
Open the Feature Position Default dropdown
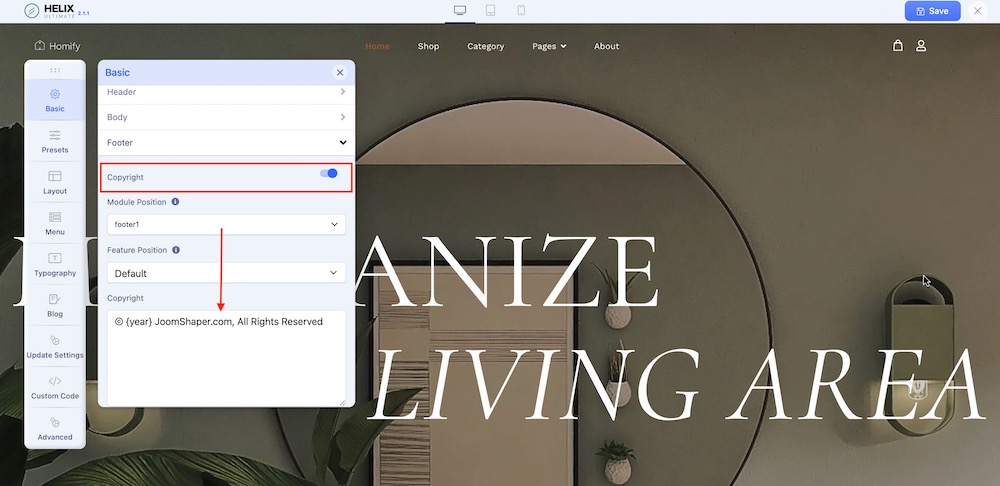pos(226,273)
